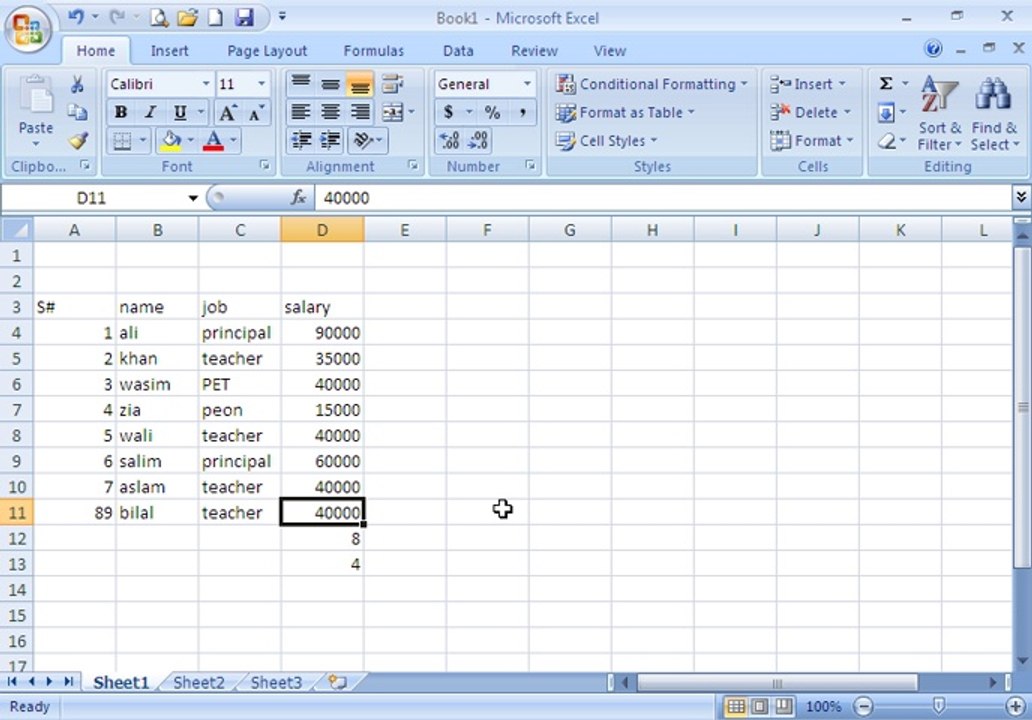1032x720 pixels.
Task: Click the Delete cells button
Action: [811, 113]
